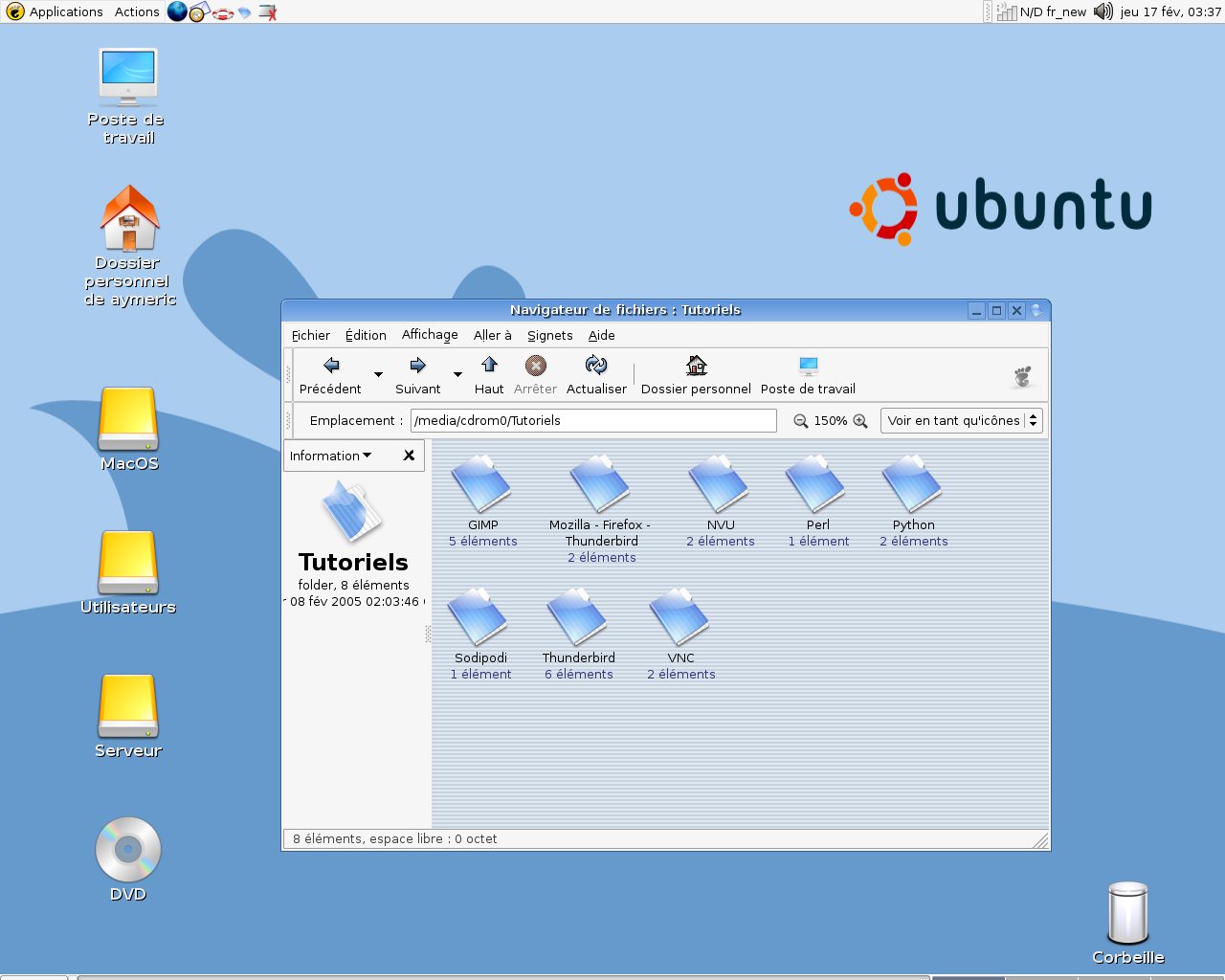The image size is (1225, 980).
Task: Click the GNOME foot throbber icon
Action: pos(1023,376)
